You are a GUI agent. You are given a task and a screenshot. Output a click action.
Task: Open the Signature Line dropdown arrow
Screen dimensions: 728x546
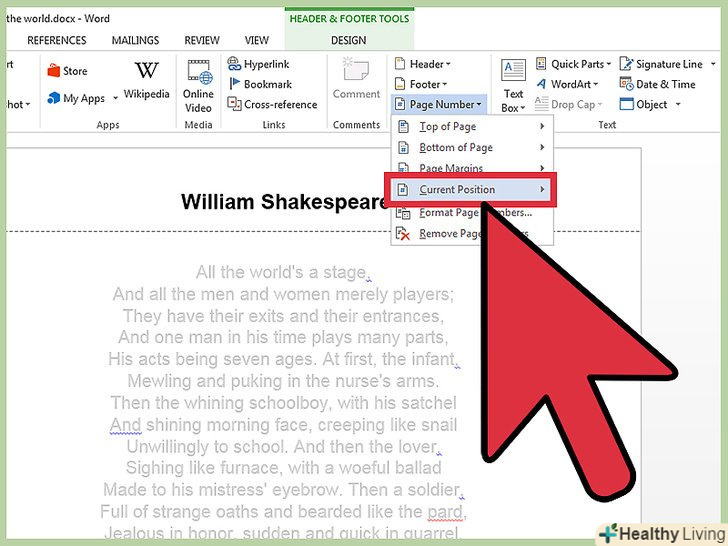click(713, 64)
